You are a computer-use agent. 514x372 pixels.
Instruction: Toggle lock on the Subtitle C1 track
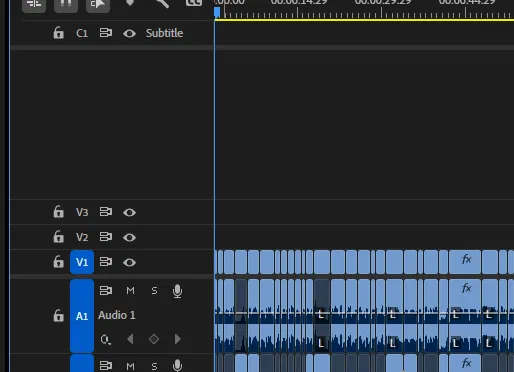58,33
